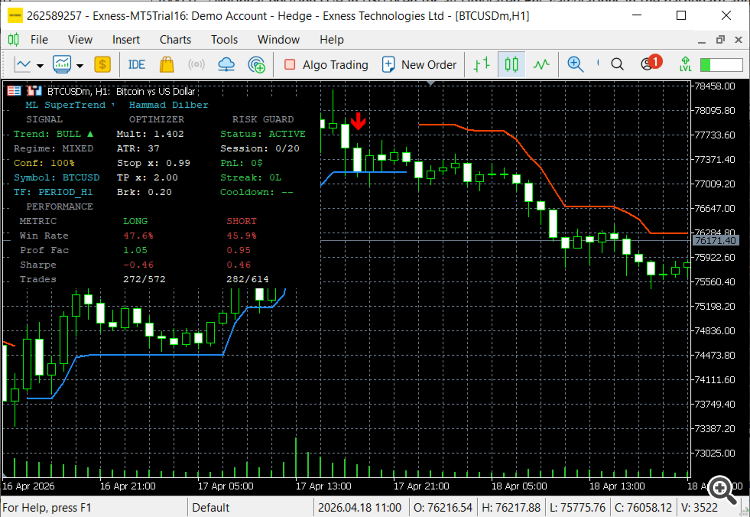This screenshot has height=517, width=750.
Task: Click the 'Regime: MIXED' text
Action: pos(54,148)
